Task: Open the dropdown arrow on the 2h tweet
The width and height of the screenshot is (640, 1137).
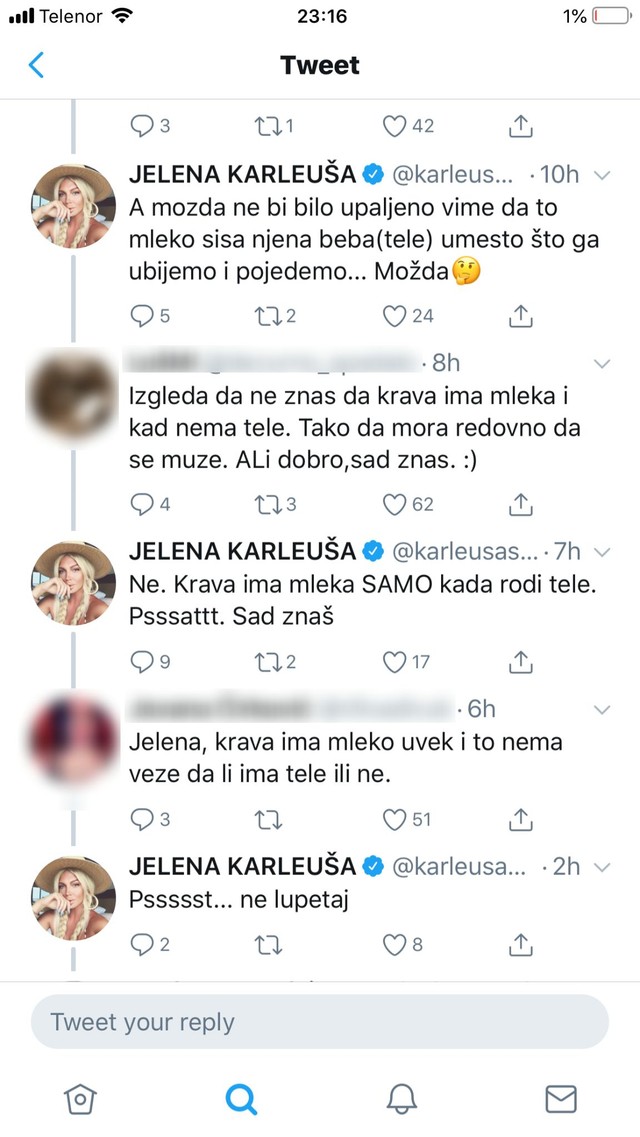Action: (603, 866)
